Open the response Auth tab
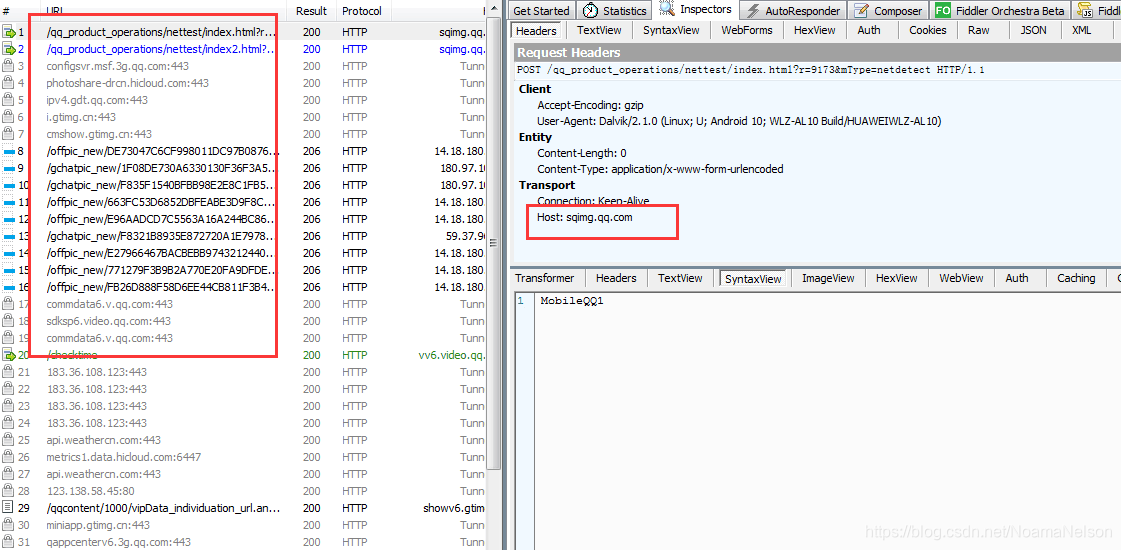Image resolution: width=1121 pixels, height=550 pixels. pyautogui.click(x=1017, y=278)
